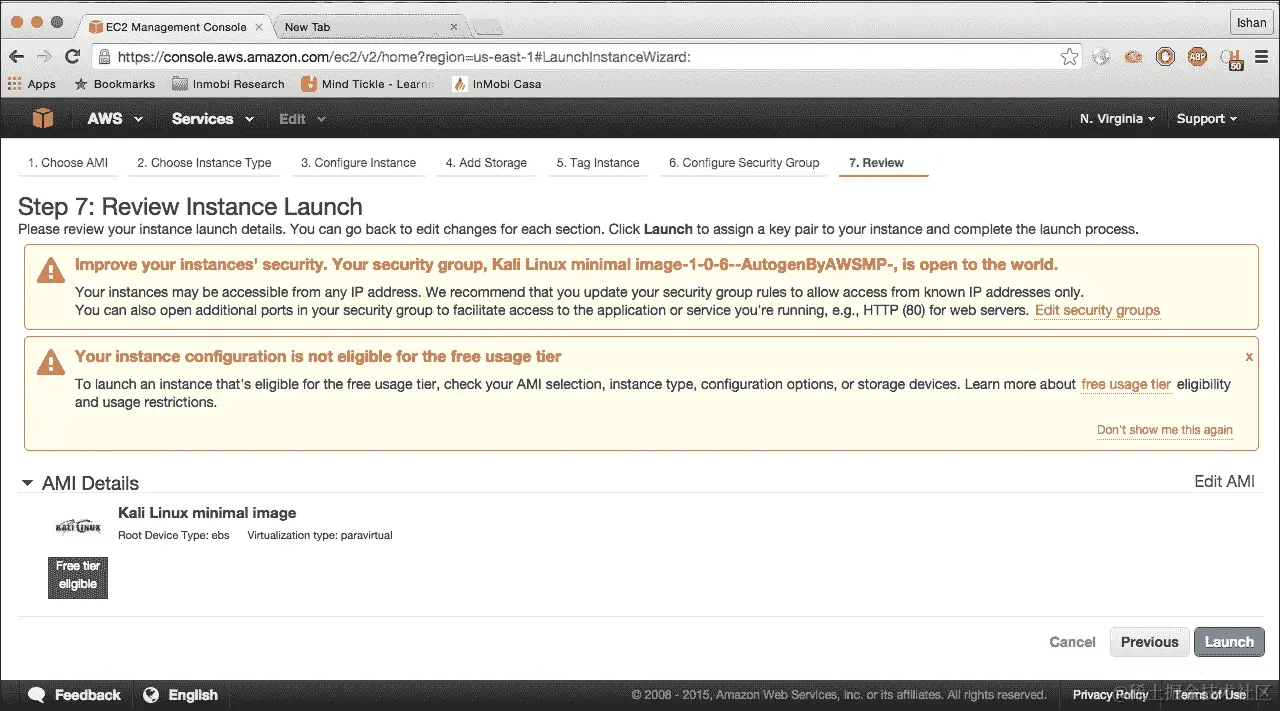
Task: Click the Apps grid shortcut
Action: [x=31, y=84]
